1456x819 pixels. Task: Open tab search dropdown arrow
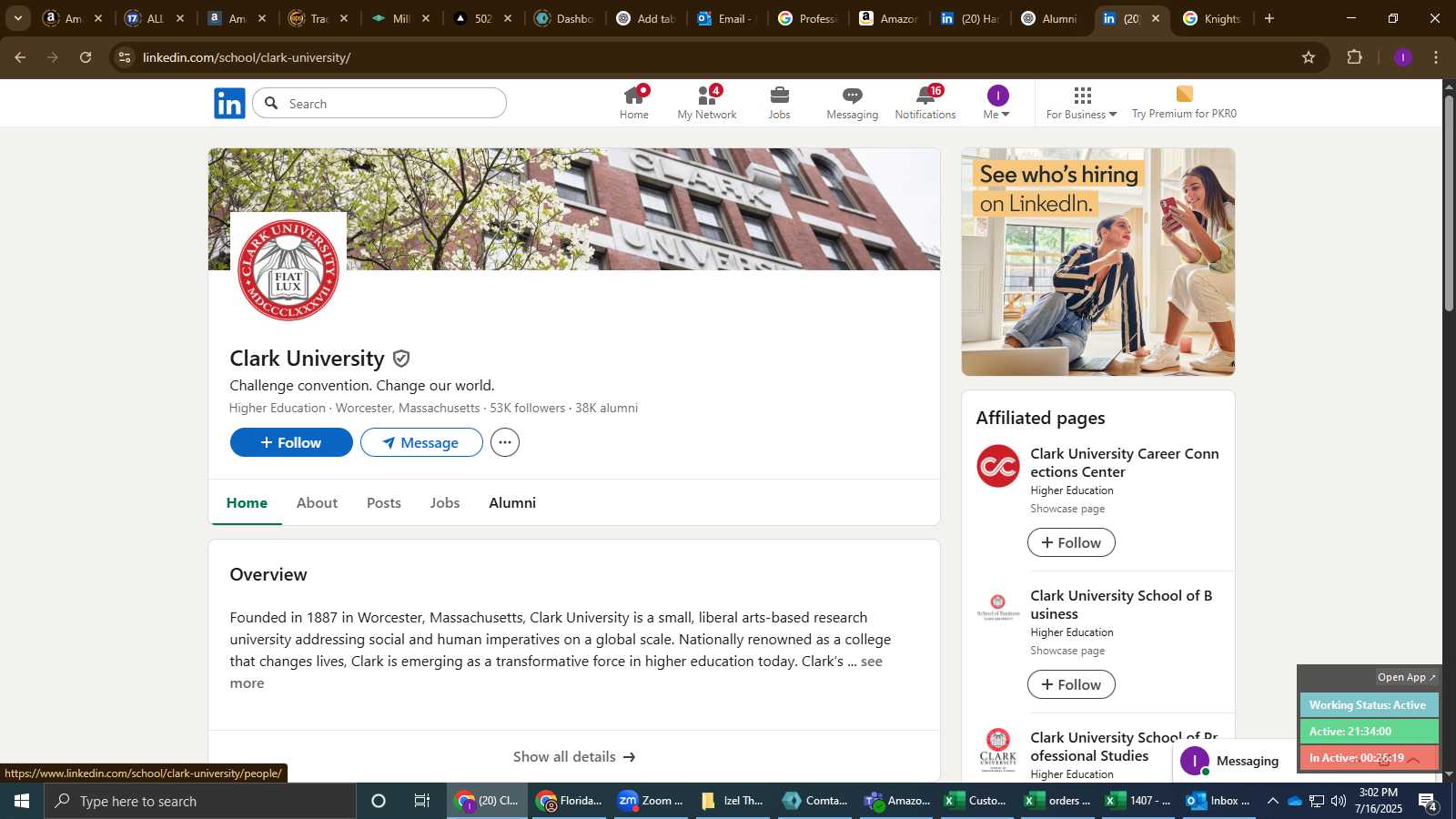(x=17, y=18)
